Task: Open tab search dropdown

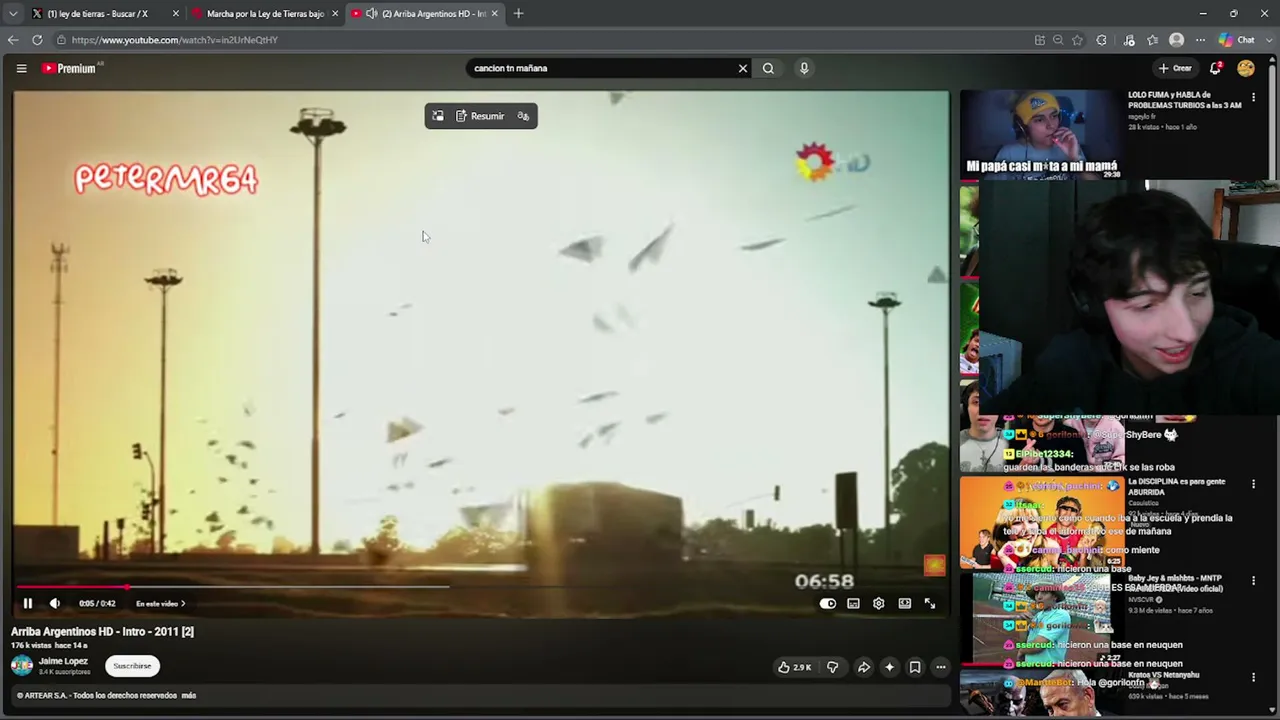Action: (x=12, y=14)
